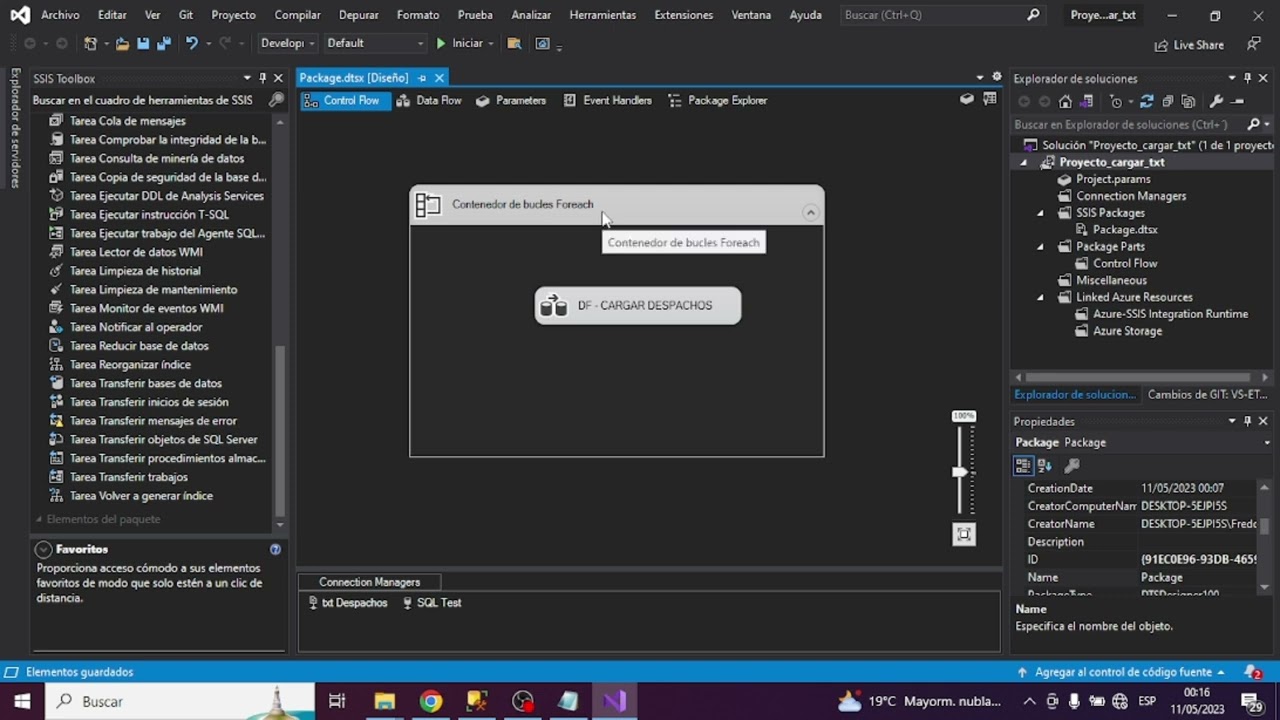
Task: Click the New Project toolbar icon
Action: click(x=90, y=43)
